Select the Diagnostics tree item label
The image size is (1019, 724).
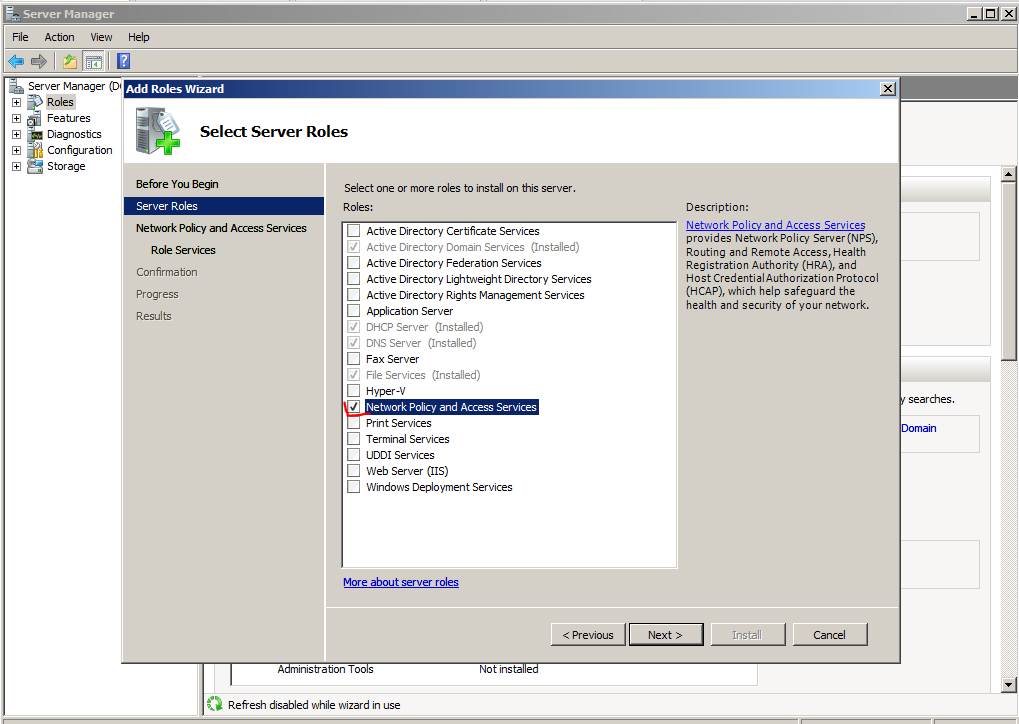74,135
